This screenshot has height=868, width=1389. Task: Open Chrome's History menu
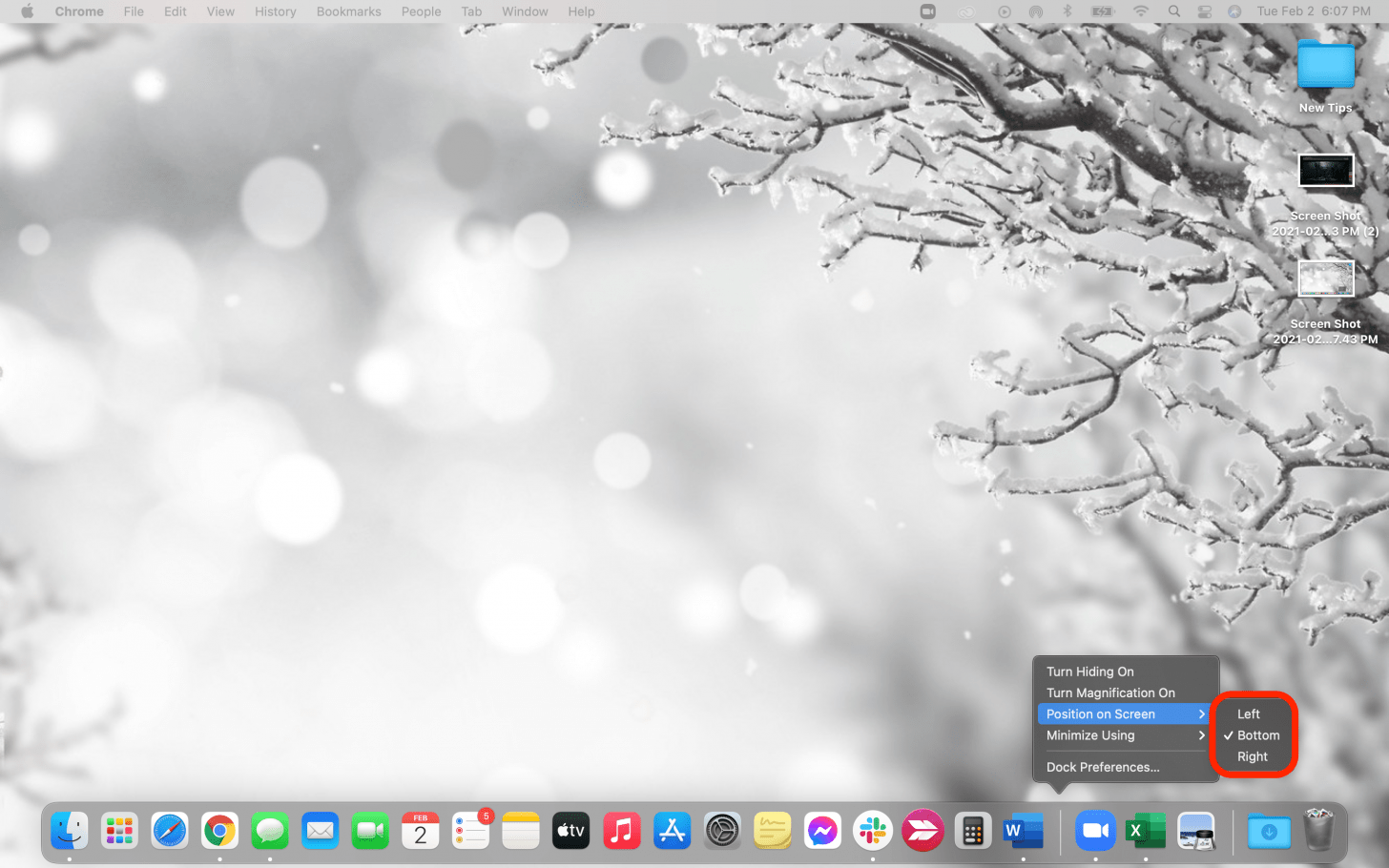275,11
